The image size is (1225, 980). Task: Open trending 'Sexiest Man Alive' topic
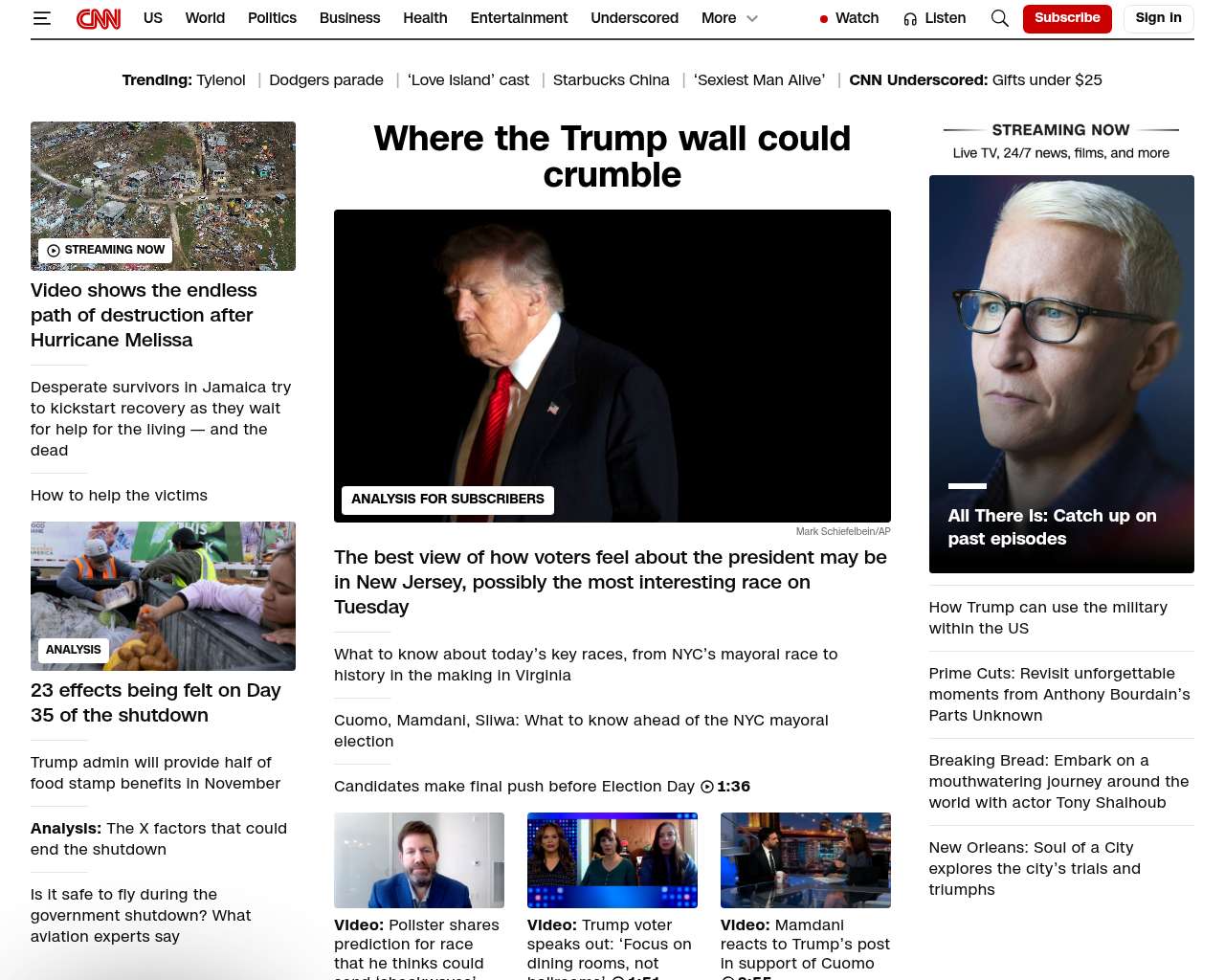tap(759, 80)
